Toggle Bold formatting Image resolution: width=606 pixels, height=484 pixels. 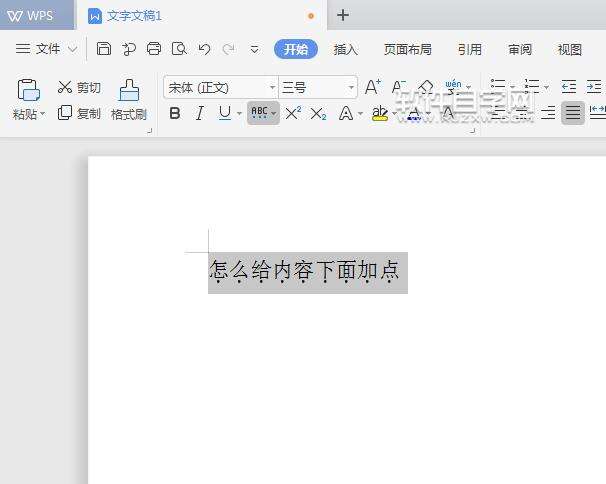(175, 114)
